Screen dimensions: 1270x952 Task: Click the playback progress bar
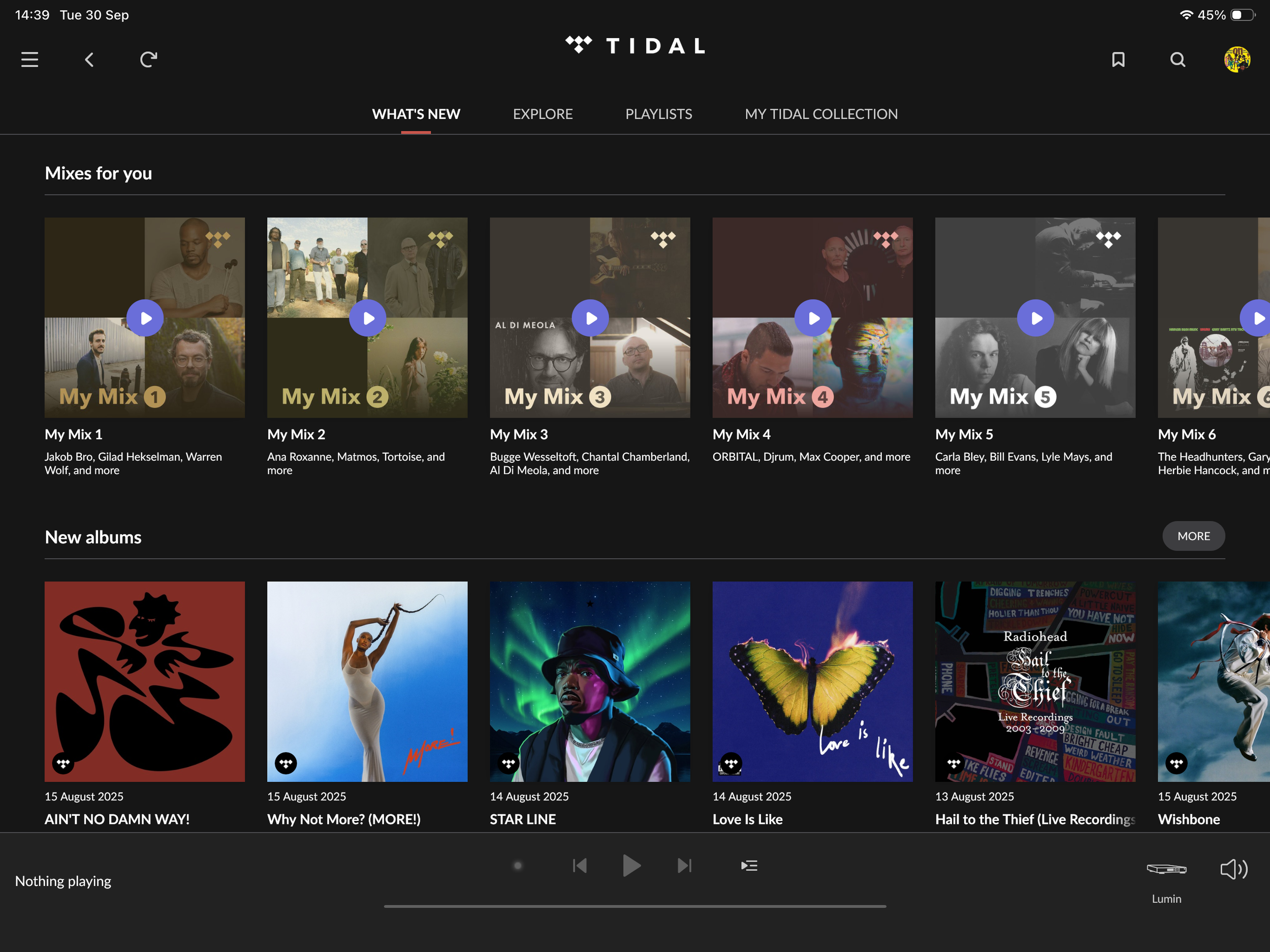[x=634, y=906]
